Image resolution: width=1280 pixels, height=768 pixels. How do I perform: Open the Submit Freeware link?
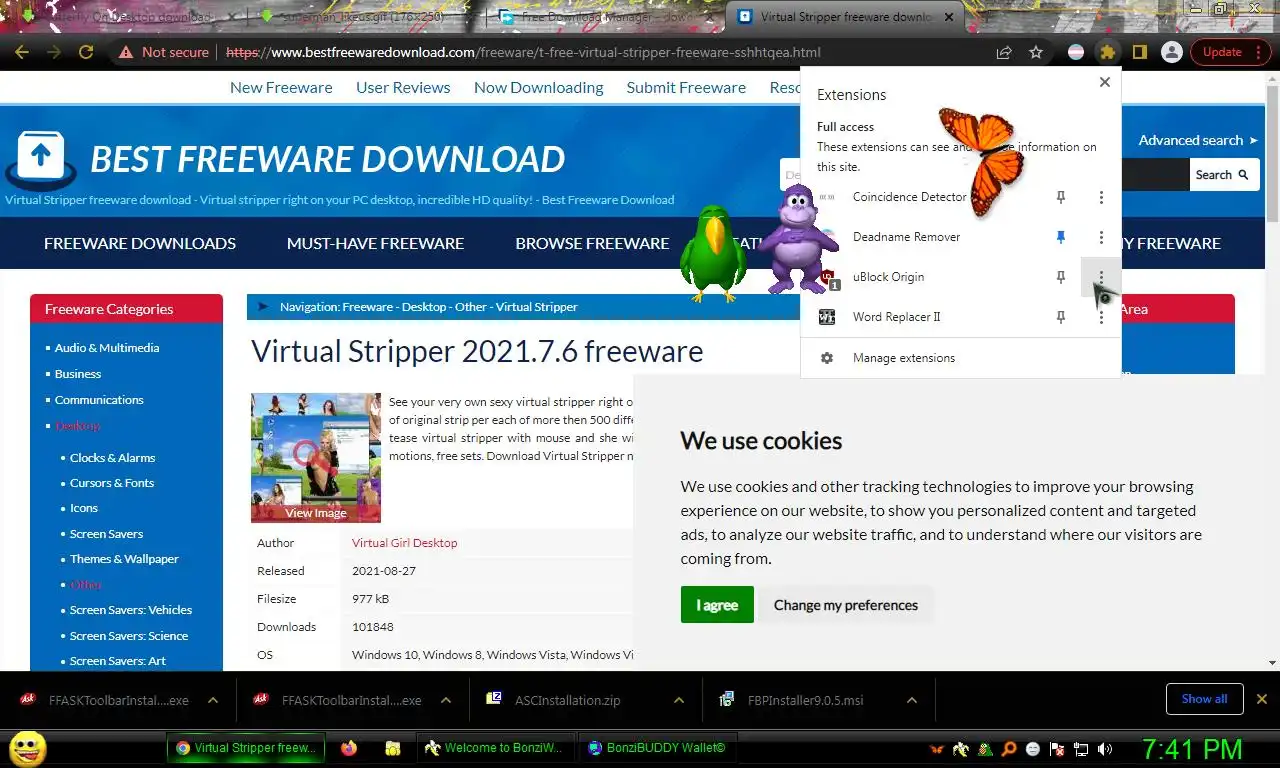click(x=686, y=87)
